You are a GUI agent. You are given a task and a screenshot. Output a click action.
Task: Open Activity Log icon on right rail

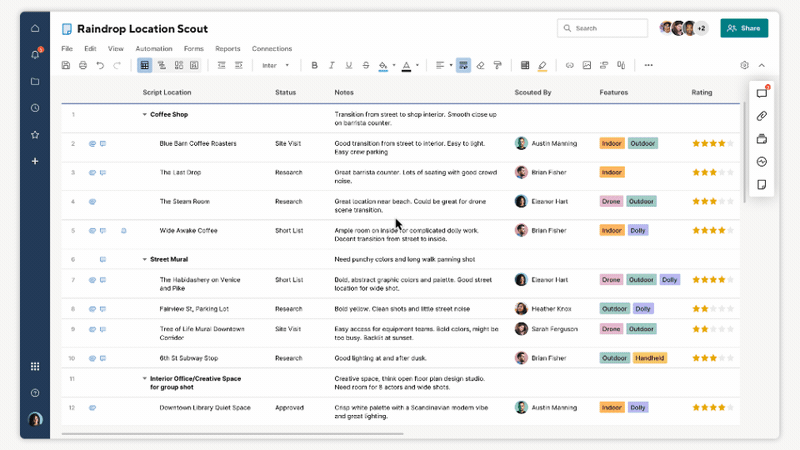point(762,162)
